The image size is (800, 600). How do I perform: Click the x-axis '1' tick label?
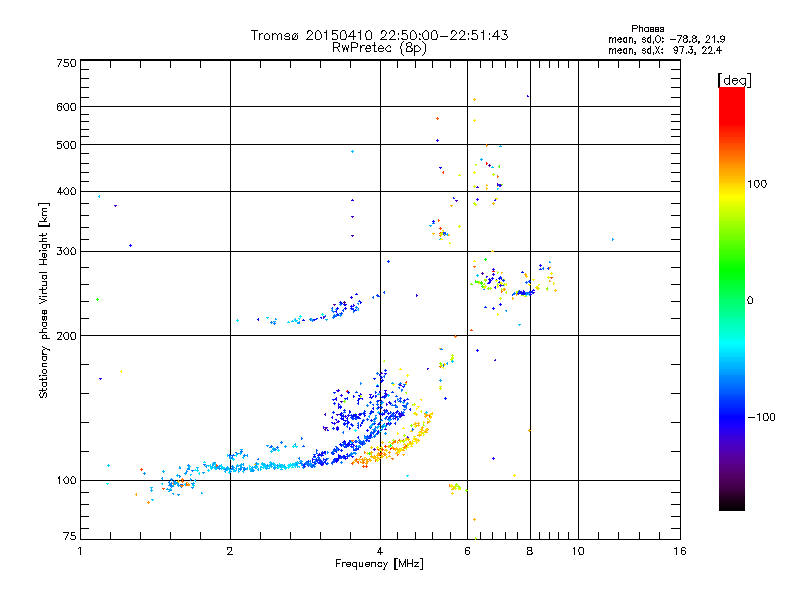click(80, 551)
